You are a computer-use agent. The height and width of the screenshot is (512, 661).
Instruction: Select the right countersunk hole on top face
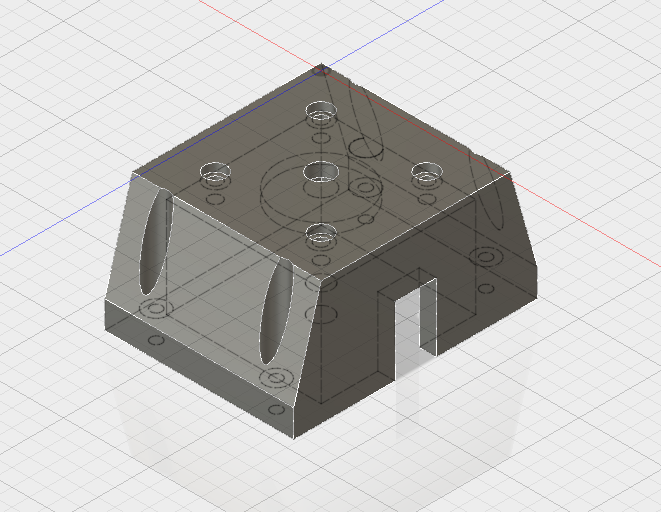427,172
